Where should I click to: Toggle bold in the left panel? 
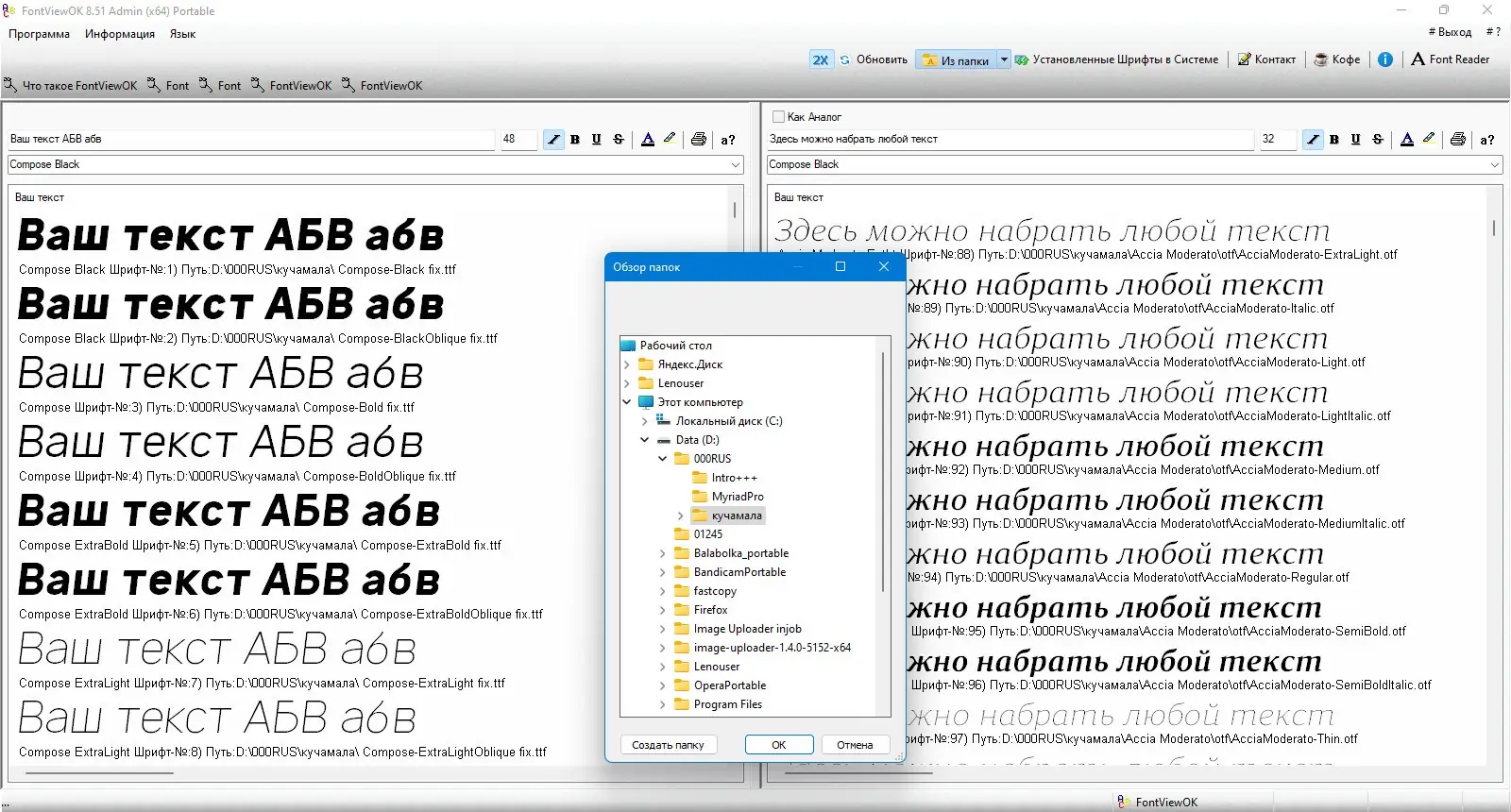click(575, 140)
